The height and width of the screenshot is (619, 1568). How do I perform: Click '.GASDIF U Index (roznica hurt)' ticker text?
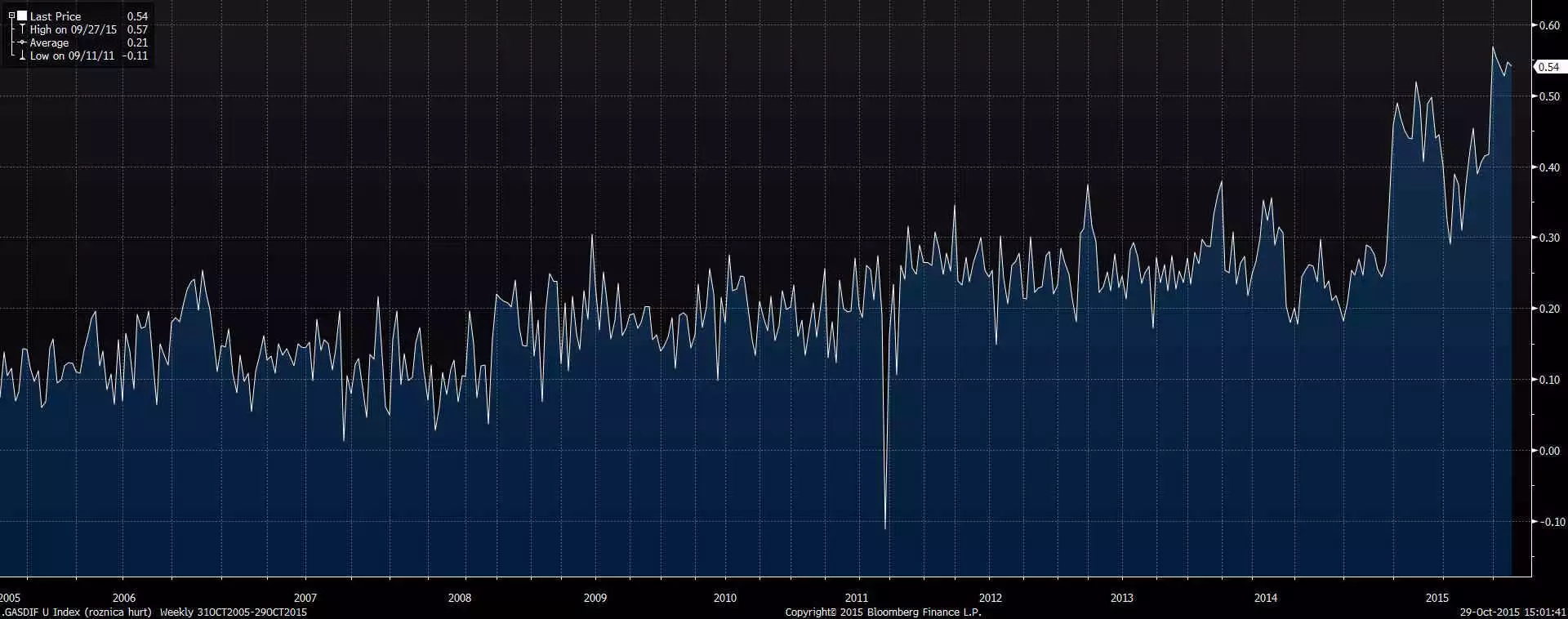point(78,612)
